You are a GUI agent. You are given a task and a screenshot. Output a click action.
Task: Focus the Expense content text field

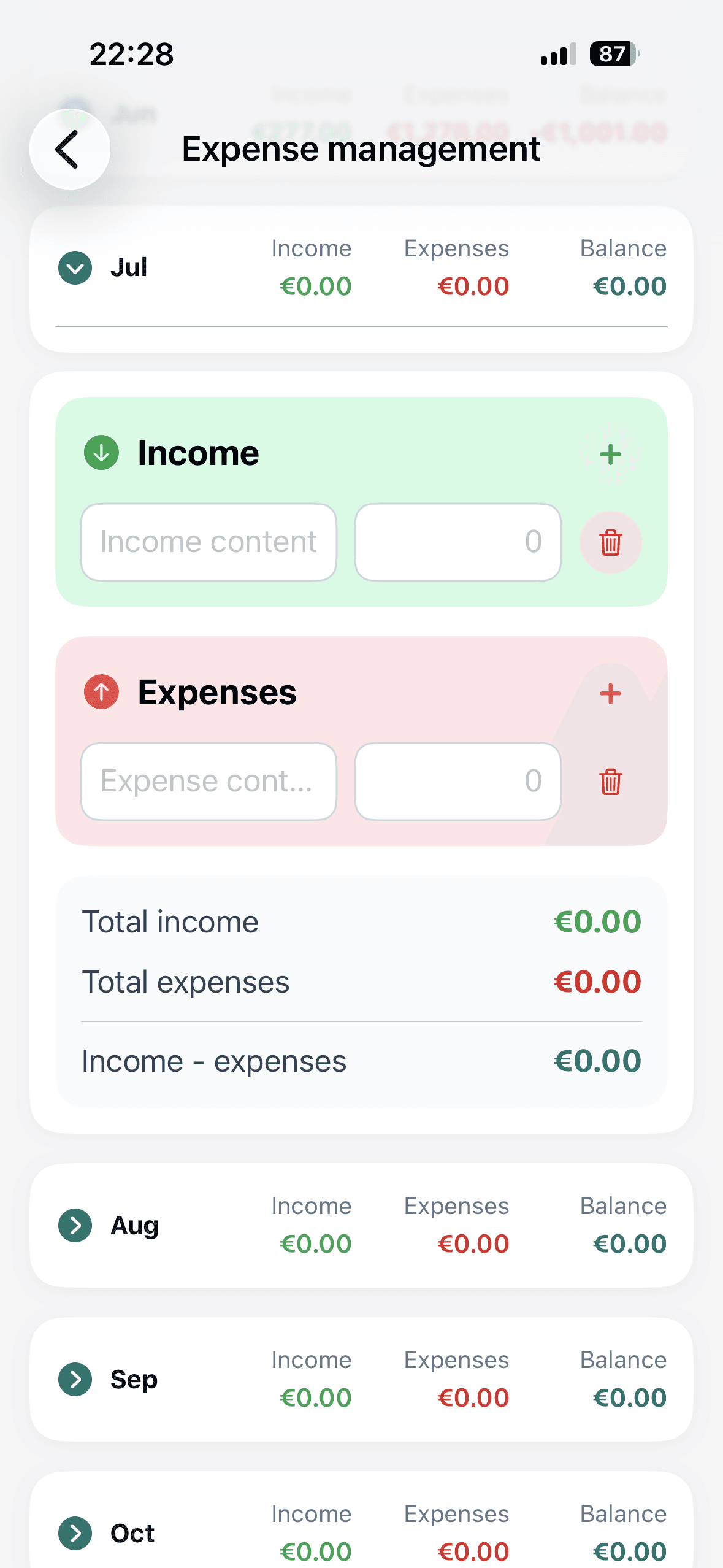point(208,782)
